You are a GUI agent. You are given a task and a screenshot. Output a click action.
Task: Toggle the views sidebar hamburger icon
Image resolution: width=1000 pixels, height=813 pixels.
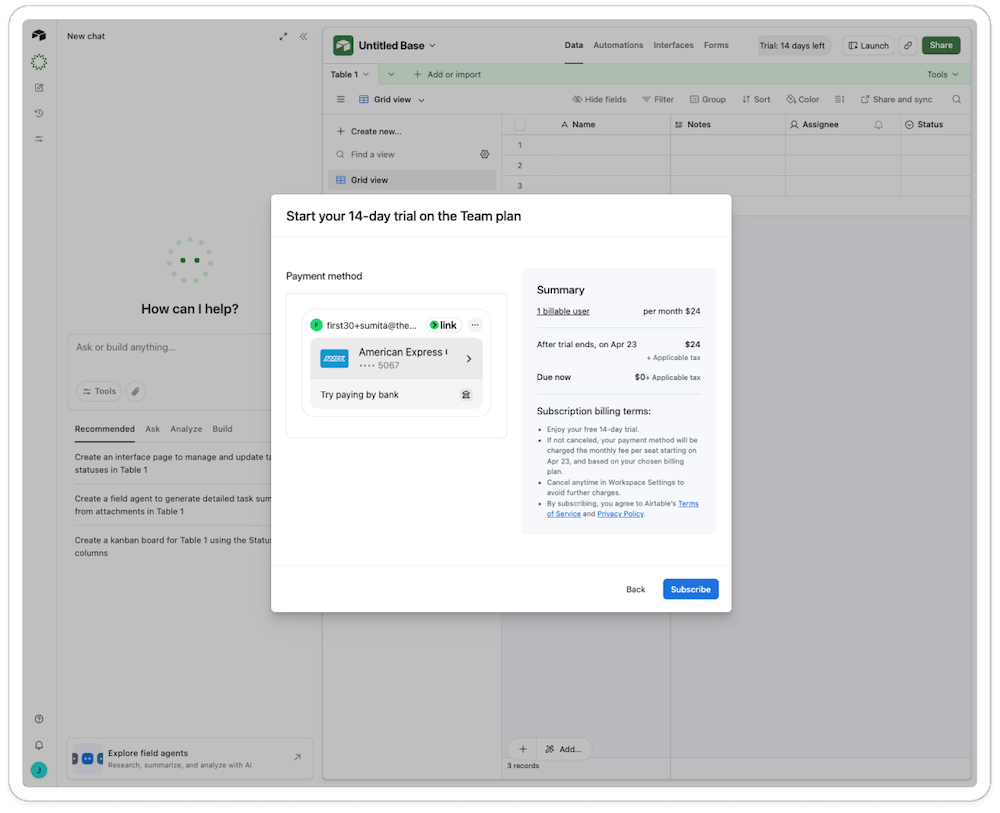(341, 99)
